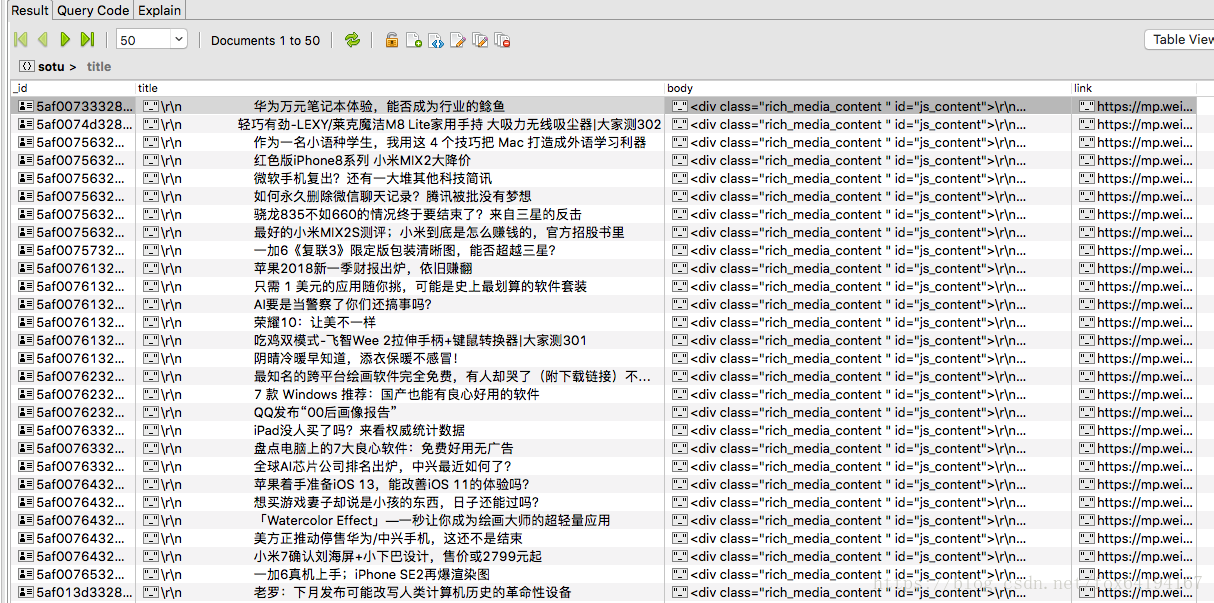Go to the next page of documents
The height and width of the screenshot is (603, 1214).
(65, 40)
